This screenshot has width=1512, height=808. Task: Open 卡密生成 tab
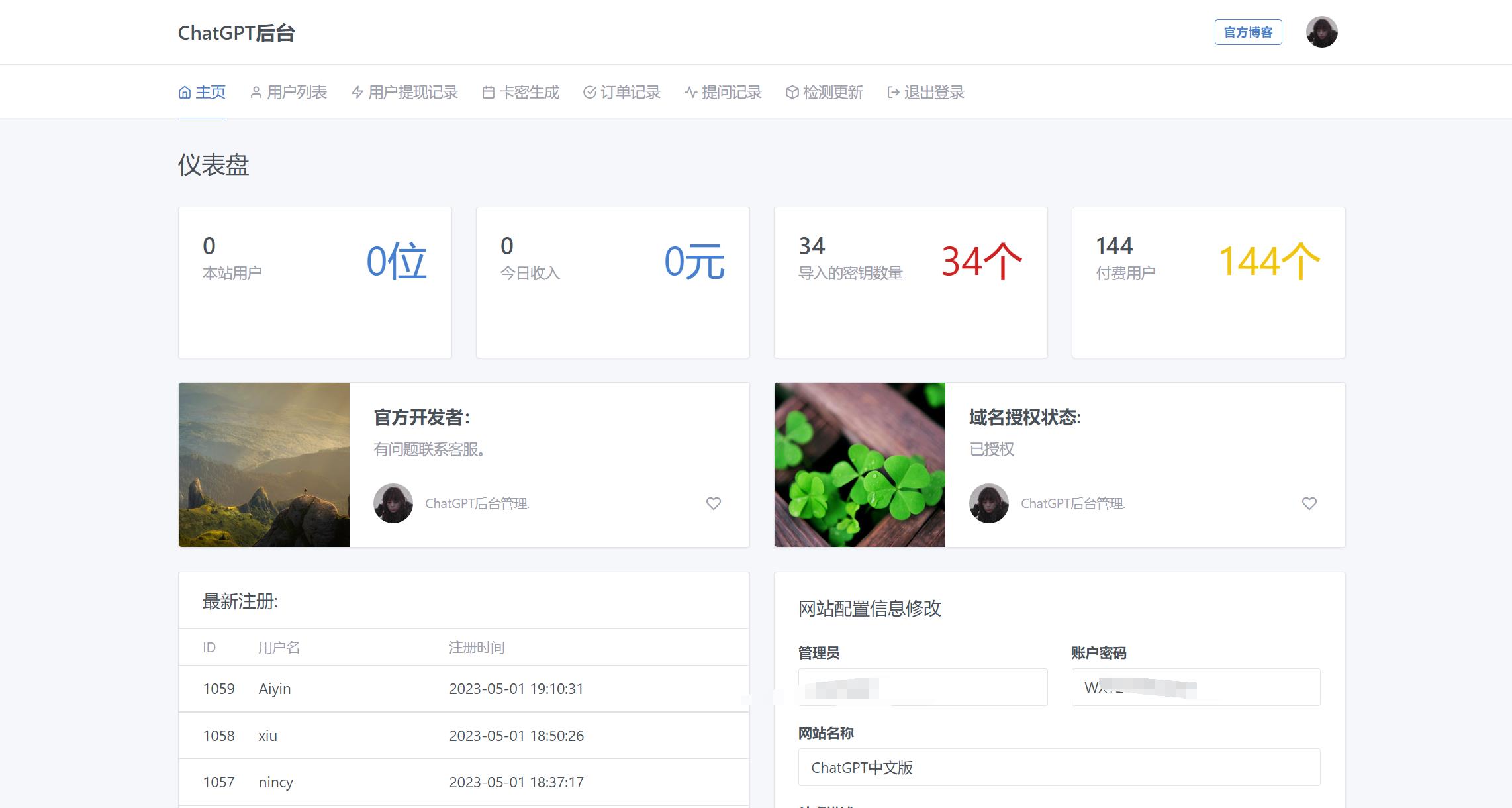click(x=521, y=92)
